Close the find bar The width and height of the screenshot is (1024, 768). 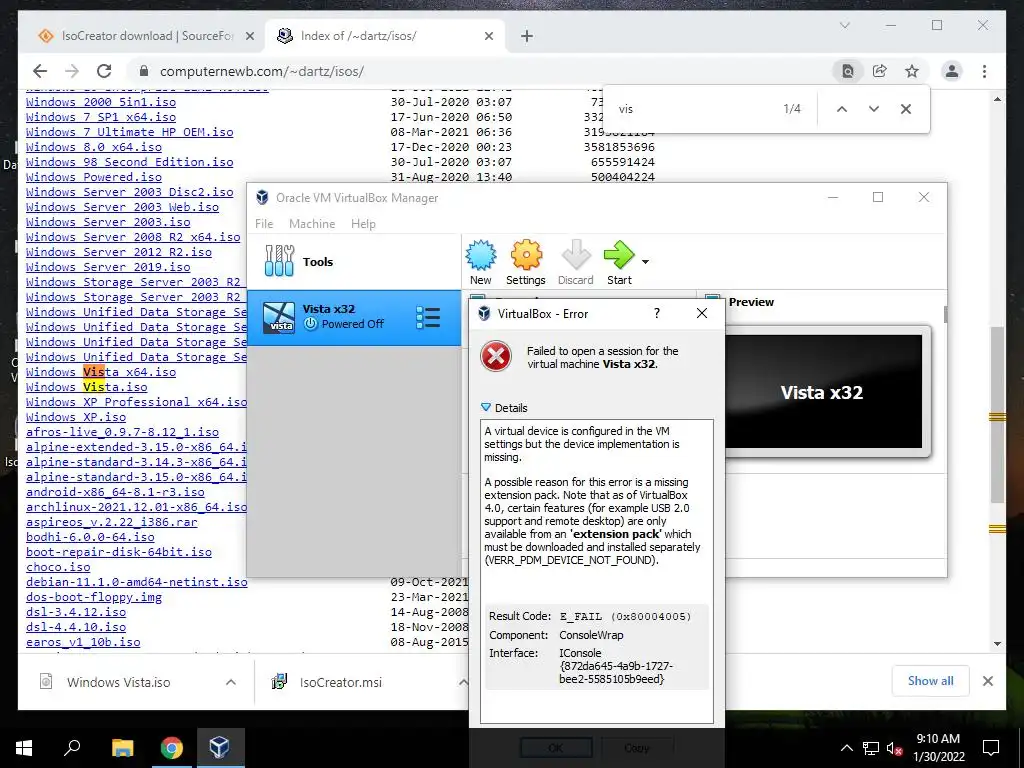(x=906, y=109)
